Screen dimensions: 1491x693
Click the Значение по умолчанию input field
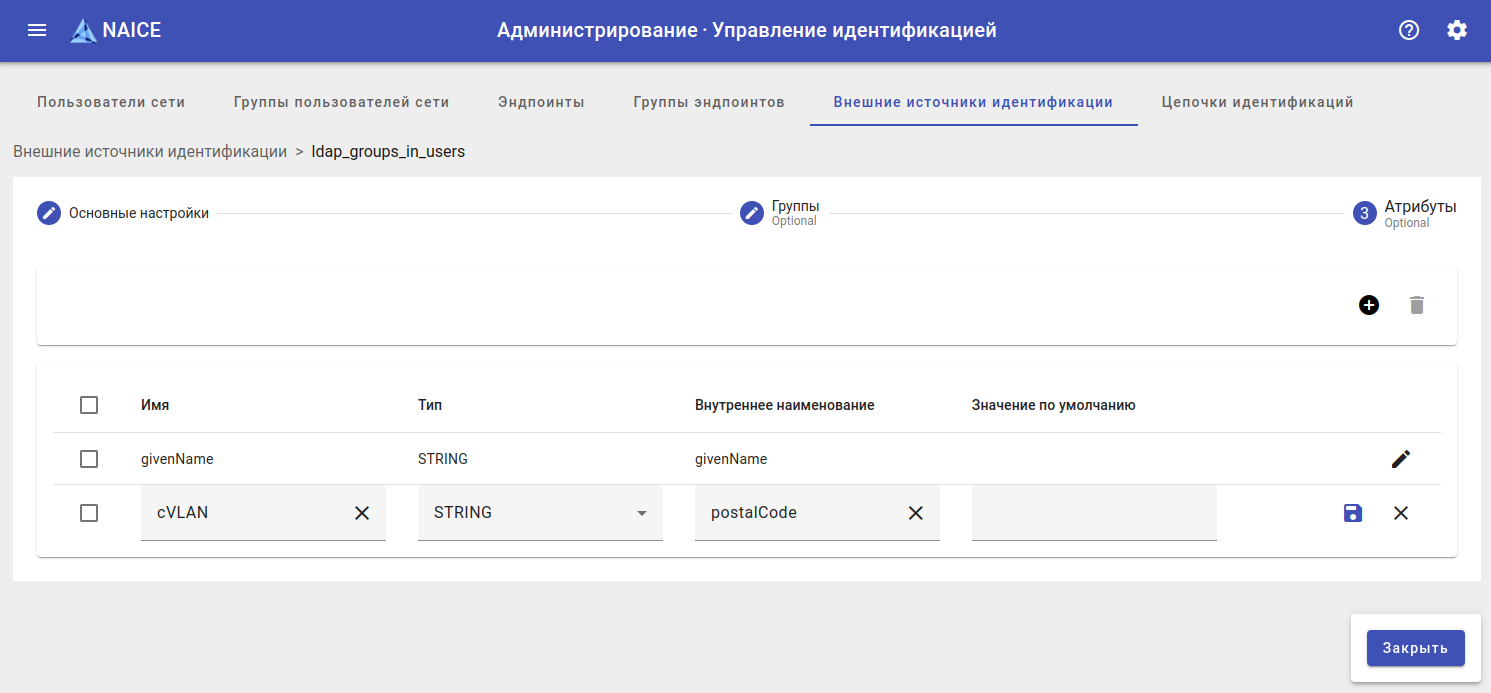click(x=1094, y=513)
